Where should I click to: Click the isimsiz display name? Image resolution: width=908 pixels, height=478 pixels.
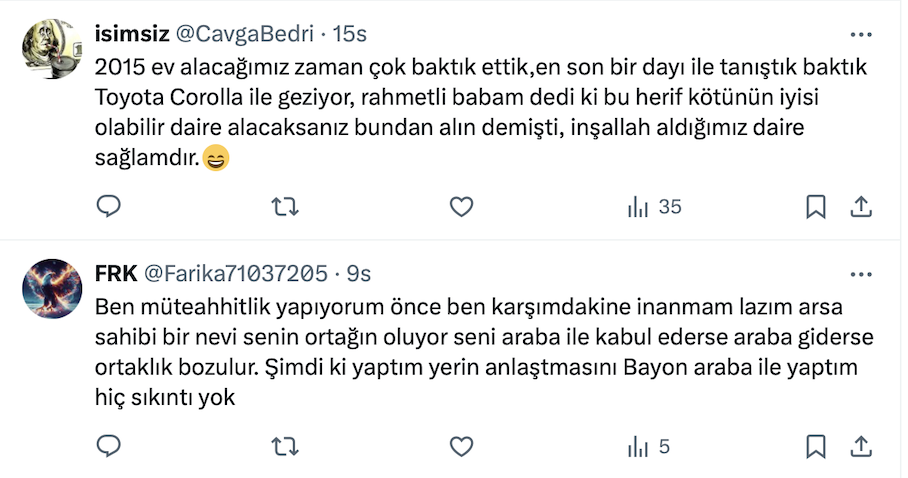click(131, 34)
